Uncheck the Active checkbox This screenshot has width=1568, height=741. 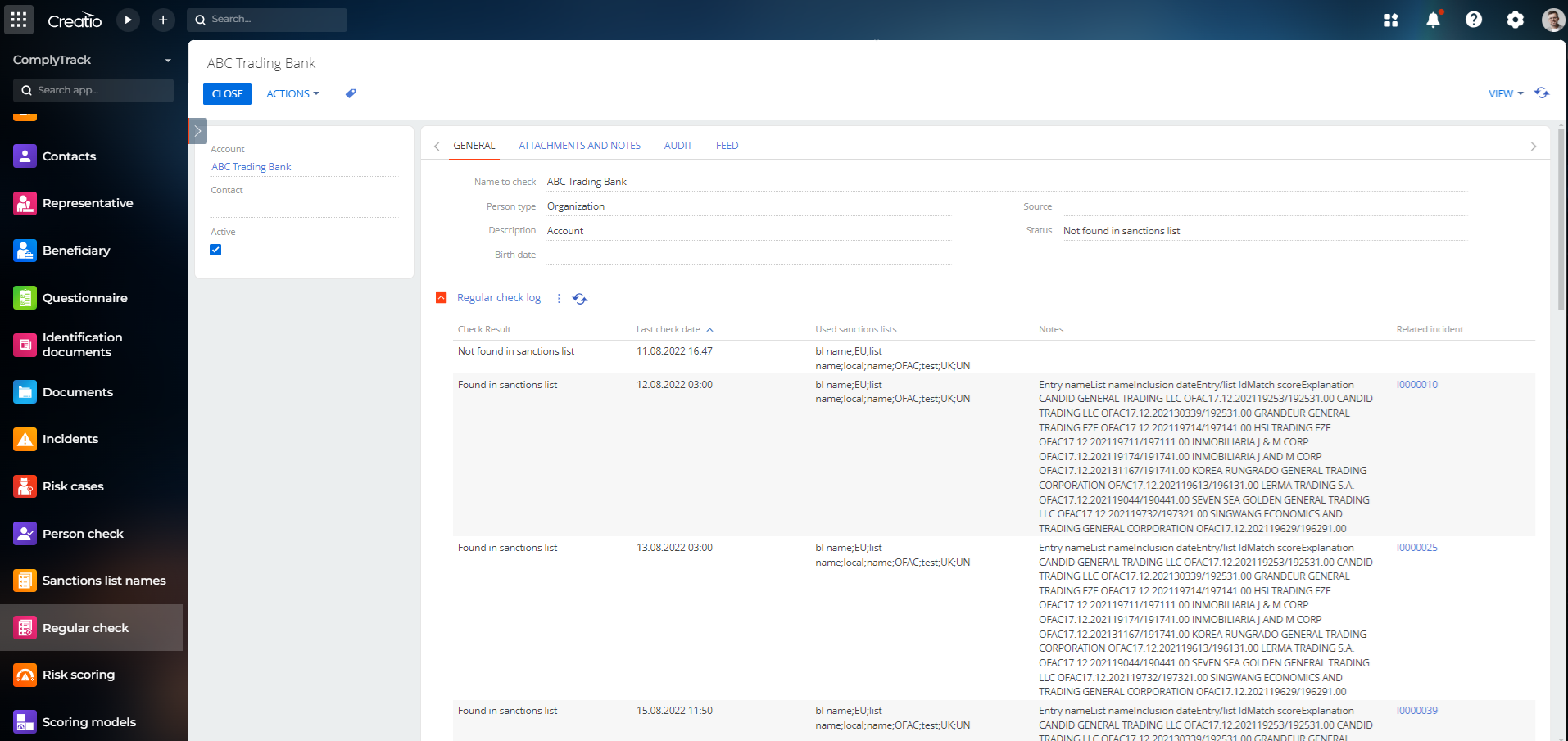215,250
